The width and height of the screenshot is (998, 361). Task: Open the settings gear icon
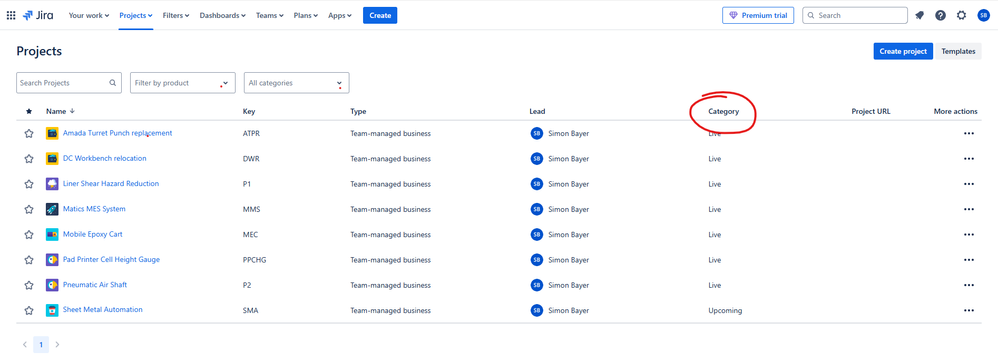[961, 15]
